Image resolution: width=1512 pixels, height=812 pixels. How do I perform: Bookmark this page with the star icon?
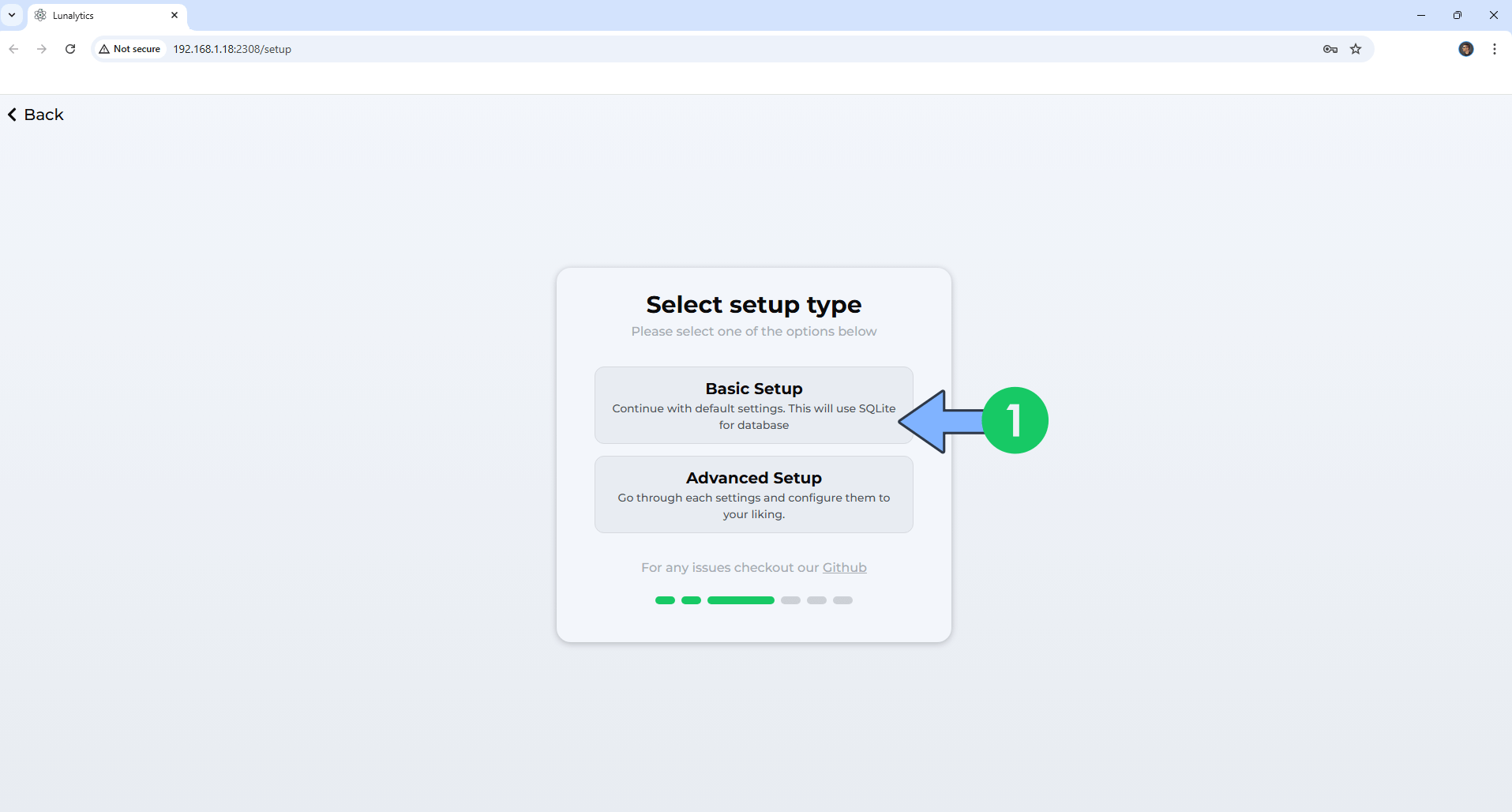coord(1356,49)
